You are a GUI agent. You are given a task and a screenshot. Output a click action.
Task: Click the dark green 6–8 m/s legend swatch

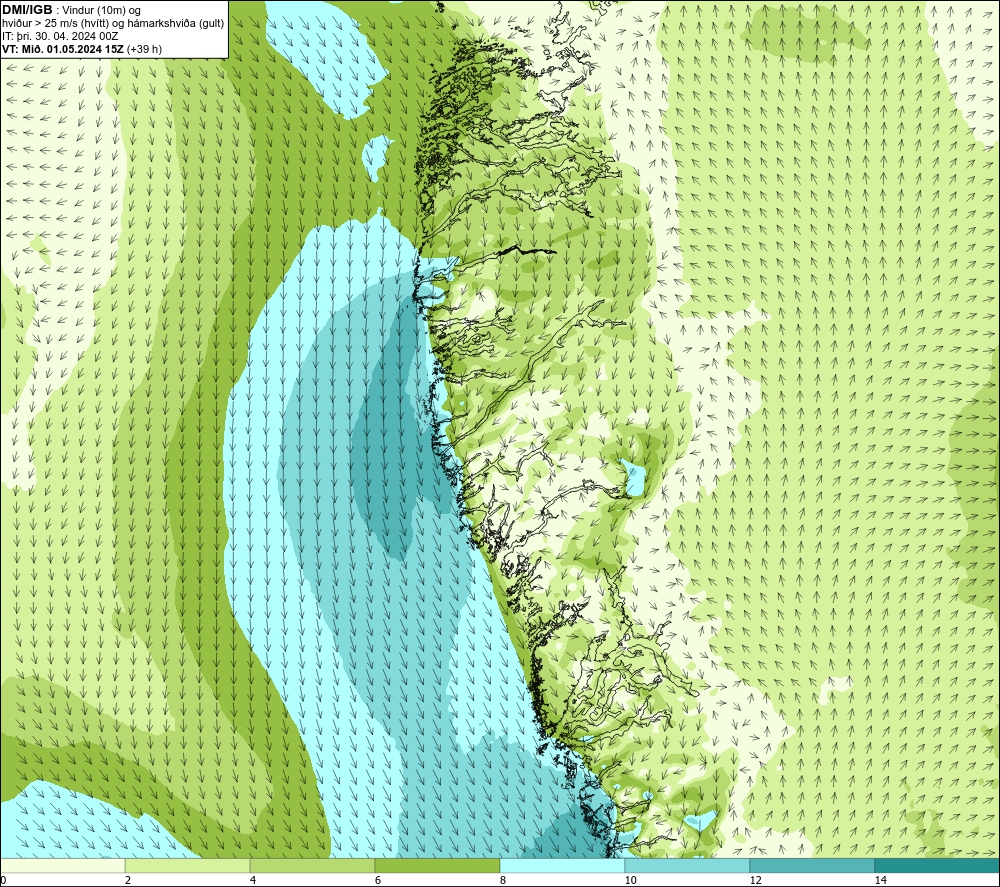point(438,866)
